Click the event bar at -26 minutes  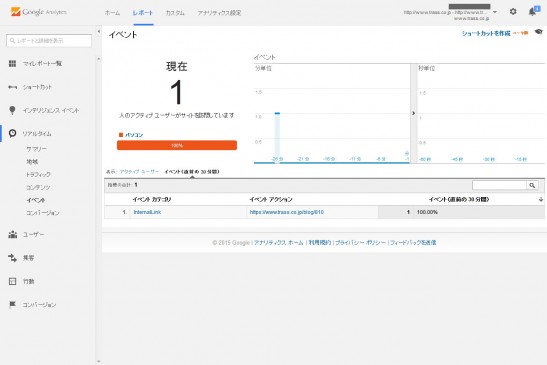click(x=277, y=137)
